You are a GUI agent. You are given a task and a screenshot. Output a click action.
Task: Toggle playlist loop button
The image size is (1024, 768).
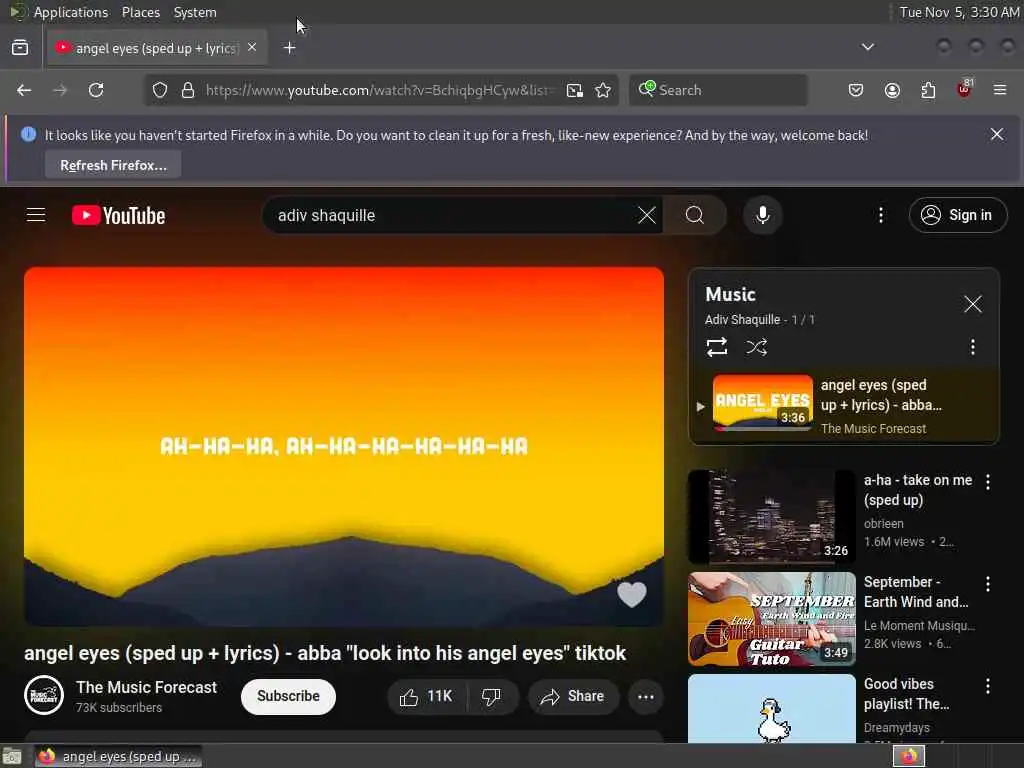point(716,347)
